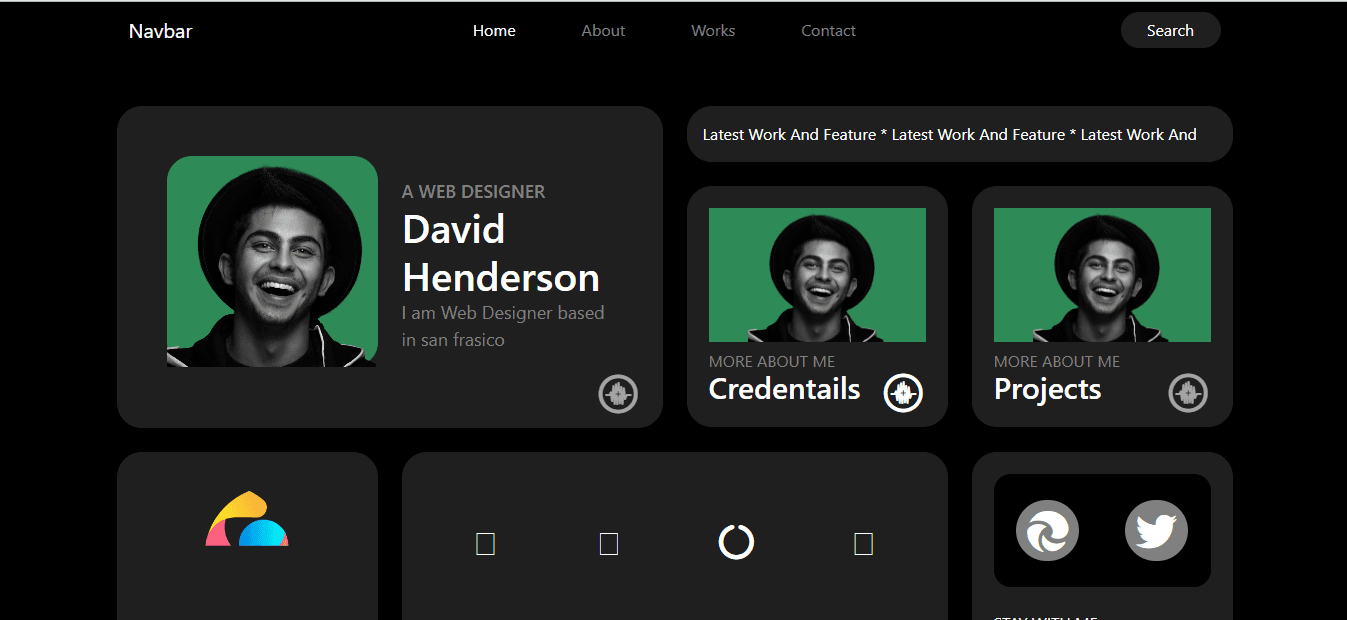This screenshot has width=1347, height=620.
Task: Open the Contact nav item
Action: pos(828,31)
